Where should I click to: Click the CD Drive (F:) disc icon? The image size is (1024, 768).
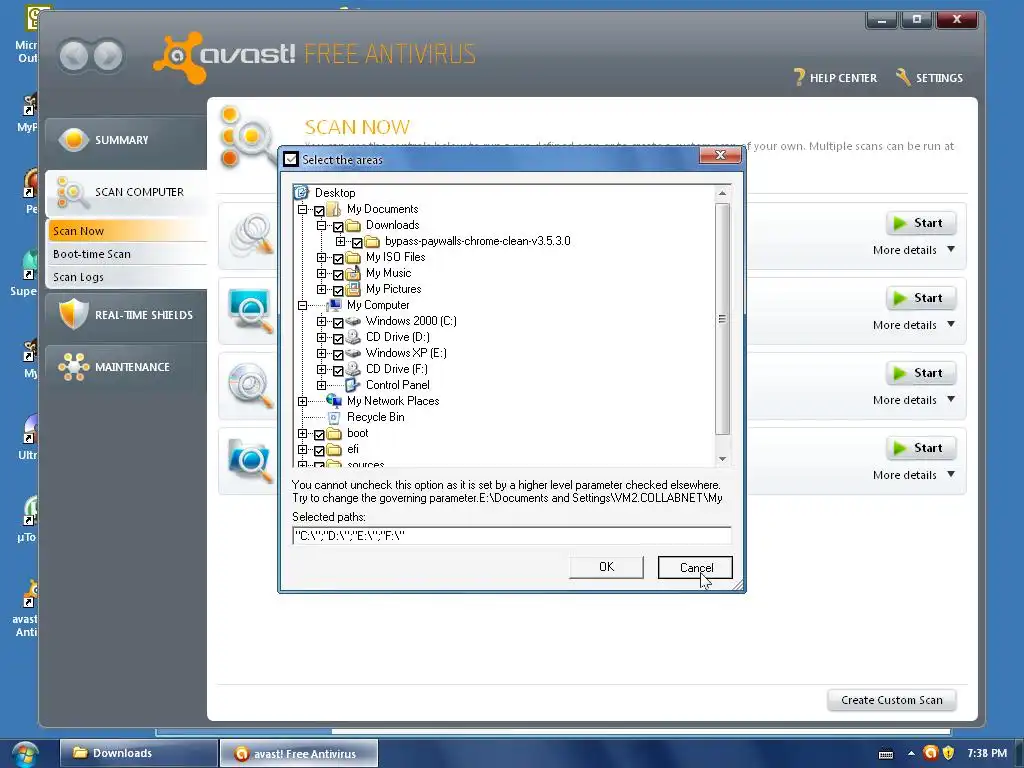[353, 369]
